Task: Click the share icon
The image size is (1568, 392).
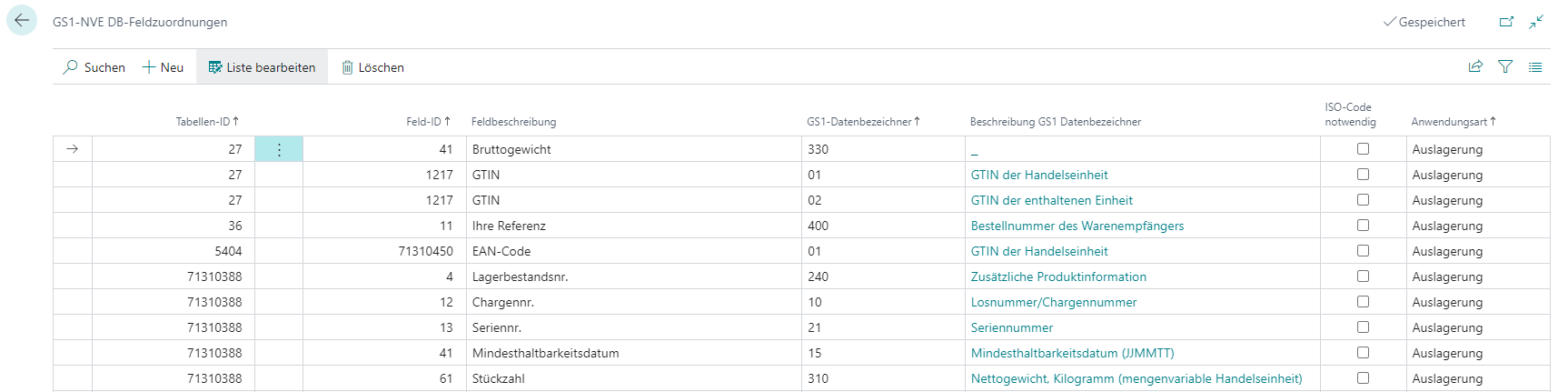Action: (x=1475, y=66)
